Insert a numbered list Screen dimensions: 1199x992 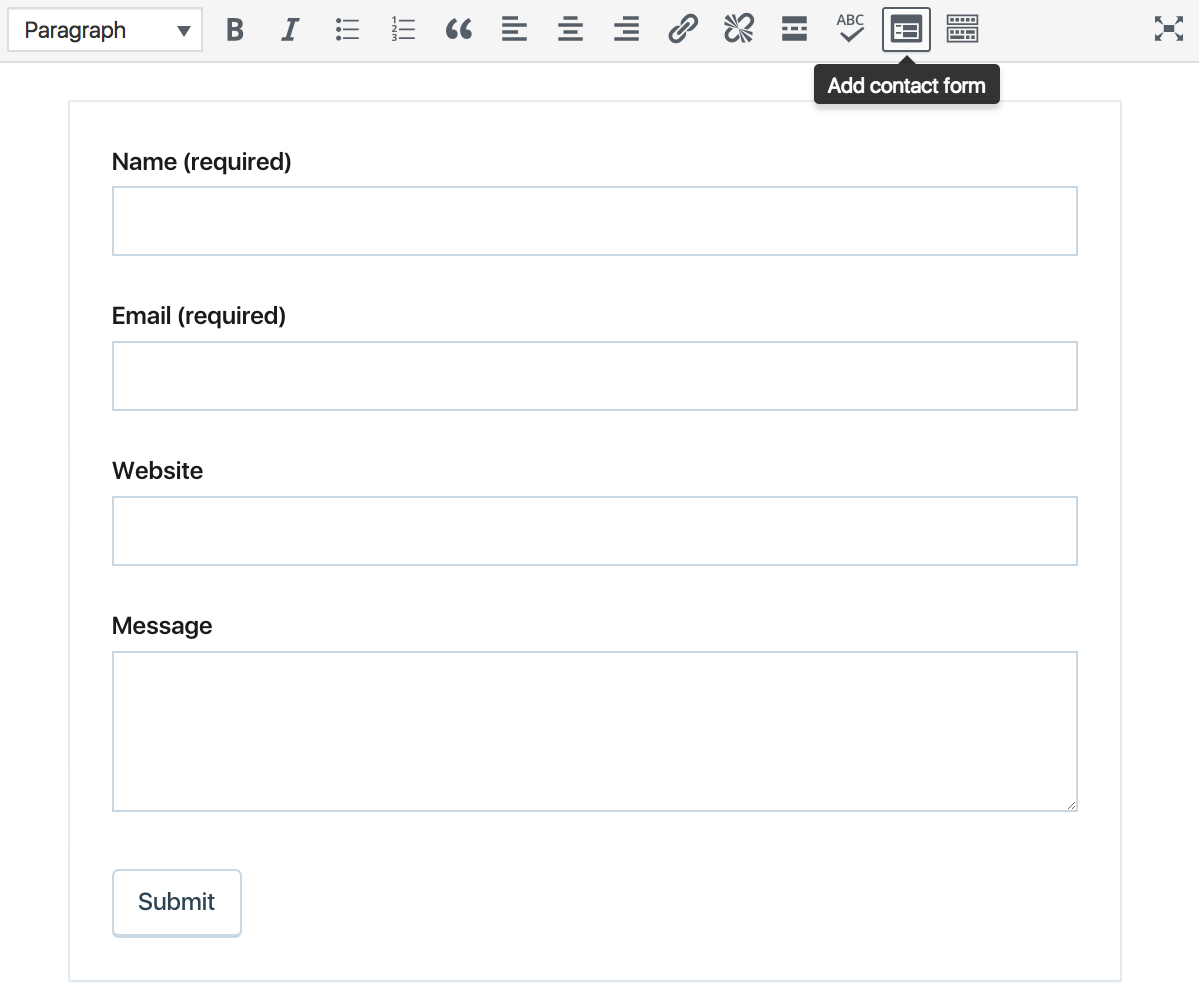[403, 30]
